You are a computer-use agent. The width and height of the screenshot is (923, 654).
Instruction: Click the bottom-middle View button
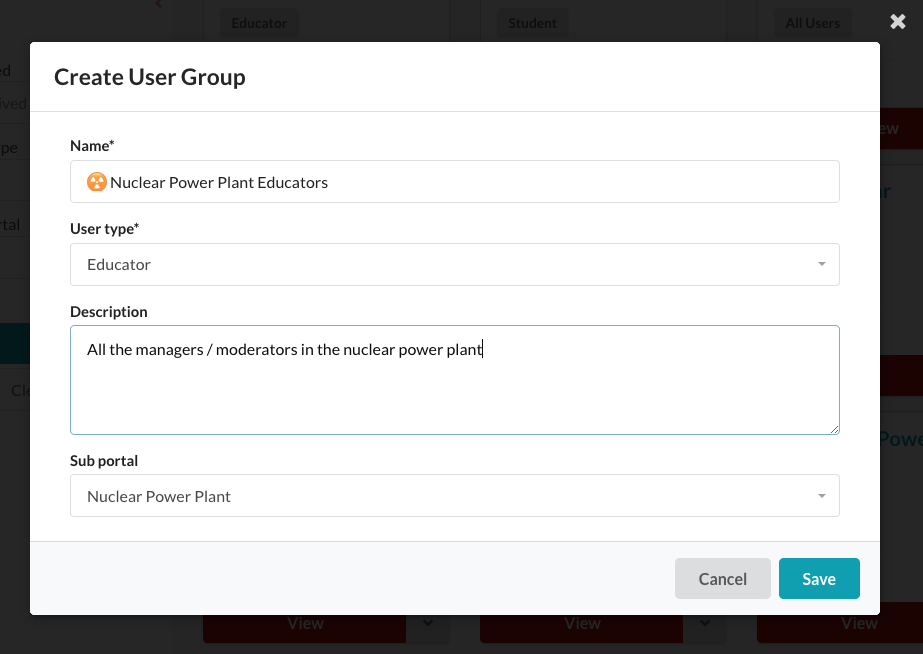(582, 624)
